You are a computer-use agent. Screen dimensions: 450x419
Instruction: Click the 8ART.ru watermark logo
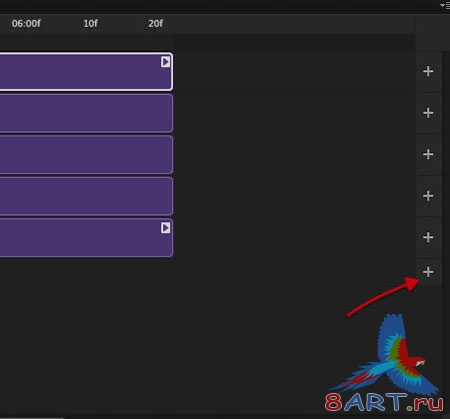coord(384,363)
